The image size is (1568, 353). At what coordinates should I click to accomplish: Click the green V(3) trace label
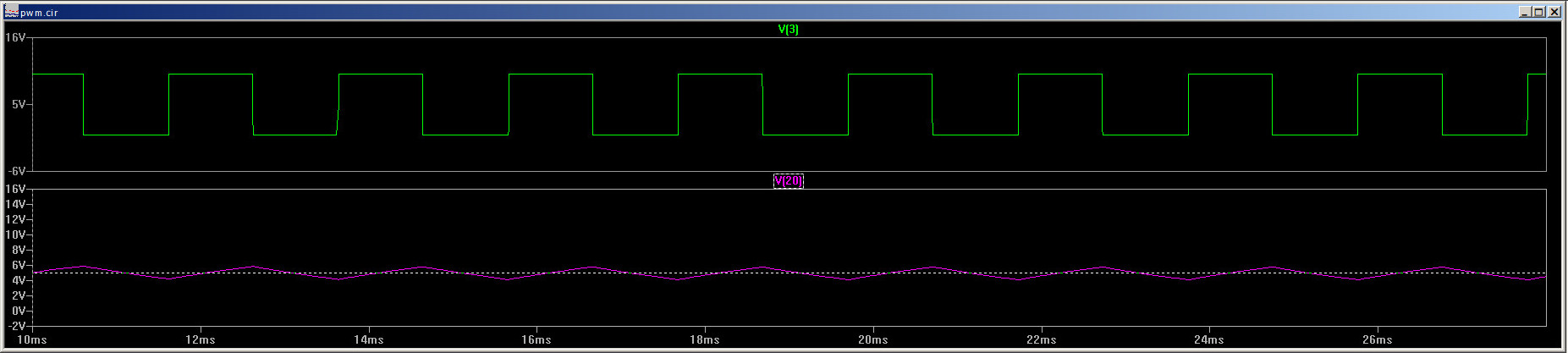click(x=788, y=30)
